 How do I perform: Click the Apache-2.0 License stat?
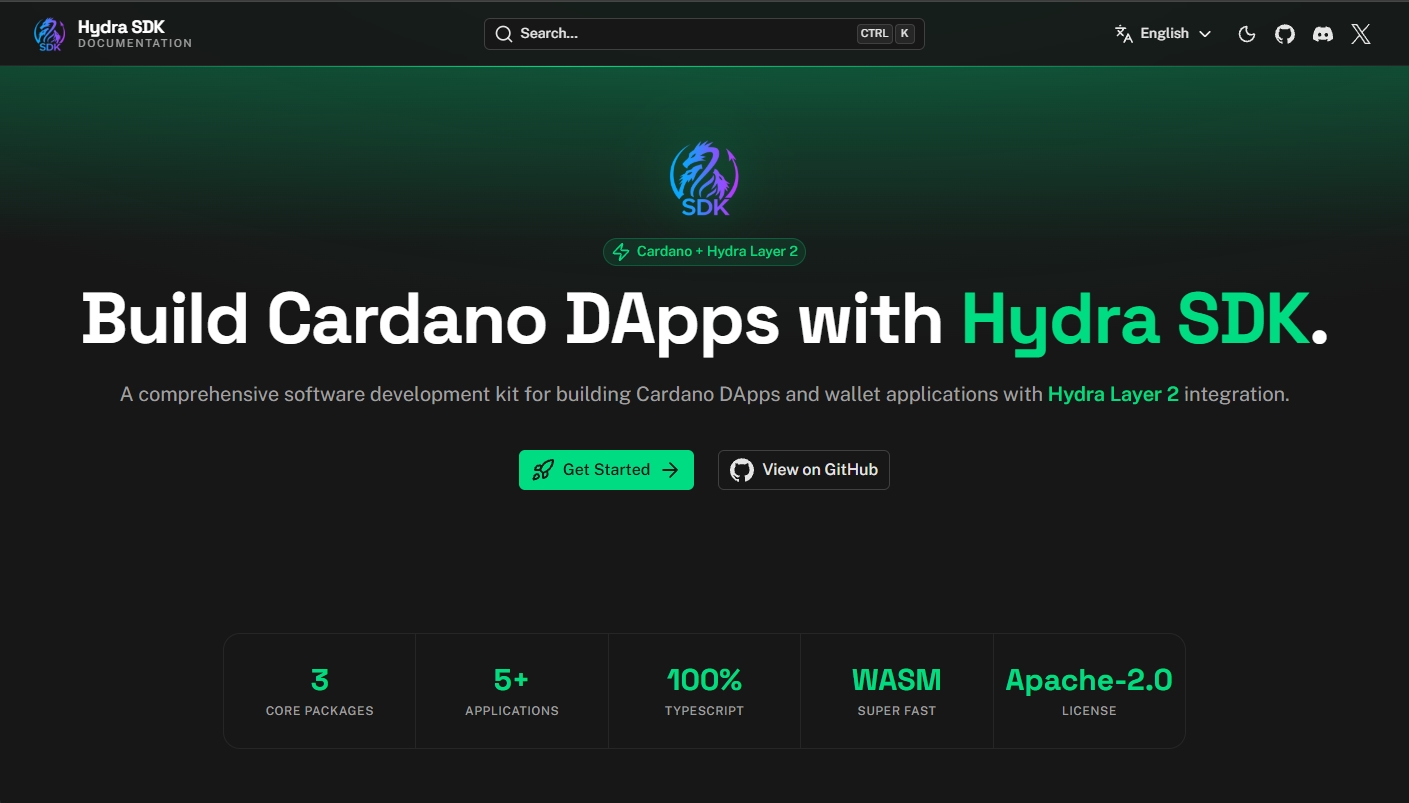(1089, 691)
